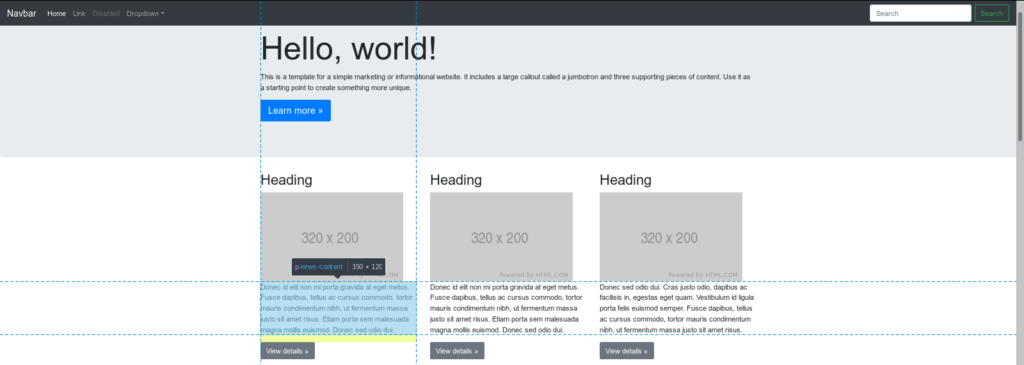
Task: Click the middle column Donec id elit paragraph
Action: (x=505, y=308)
